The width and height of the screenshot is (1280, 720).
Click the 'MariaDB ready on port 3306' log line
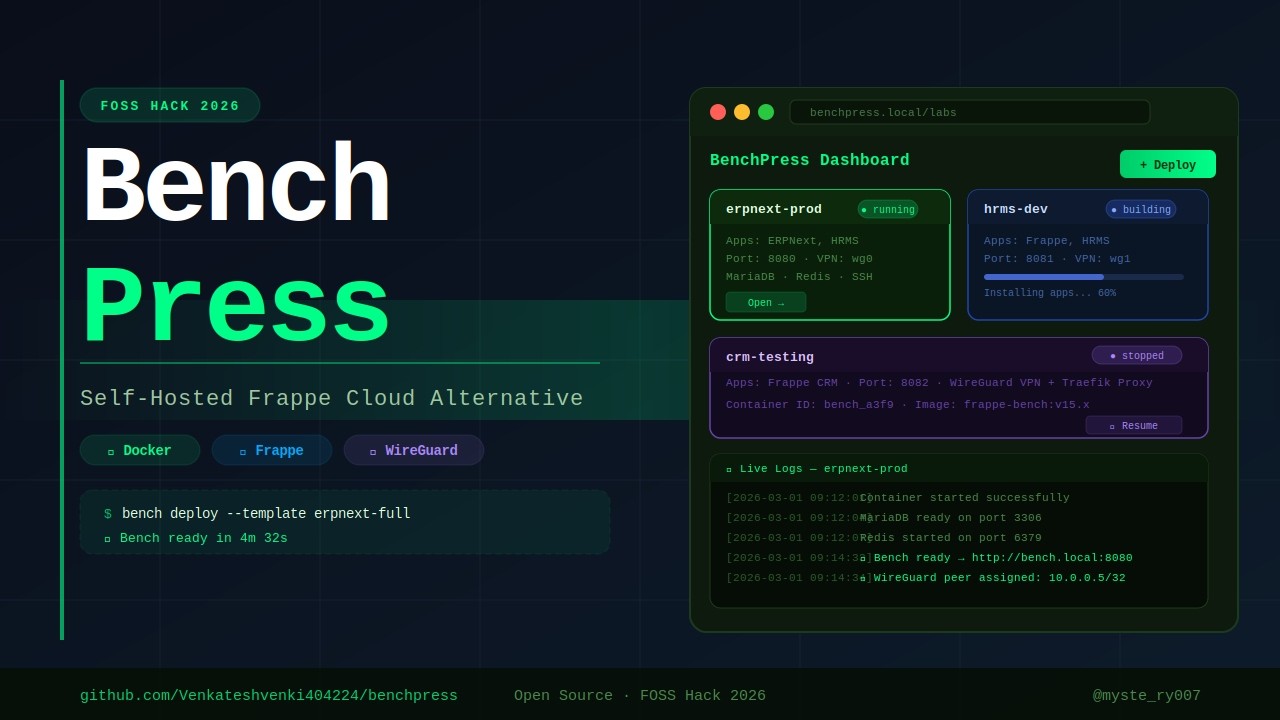(x=951, y=517)
